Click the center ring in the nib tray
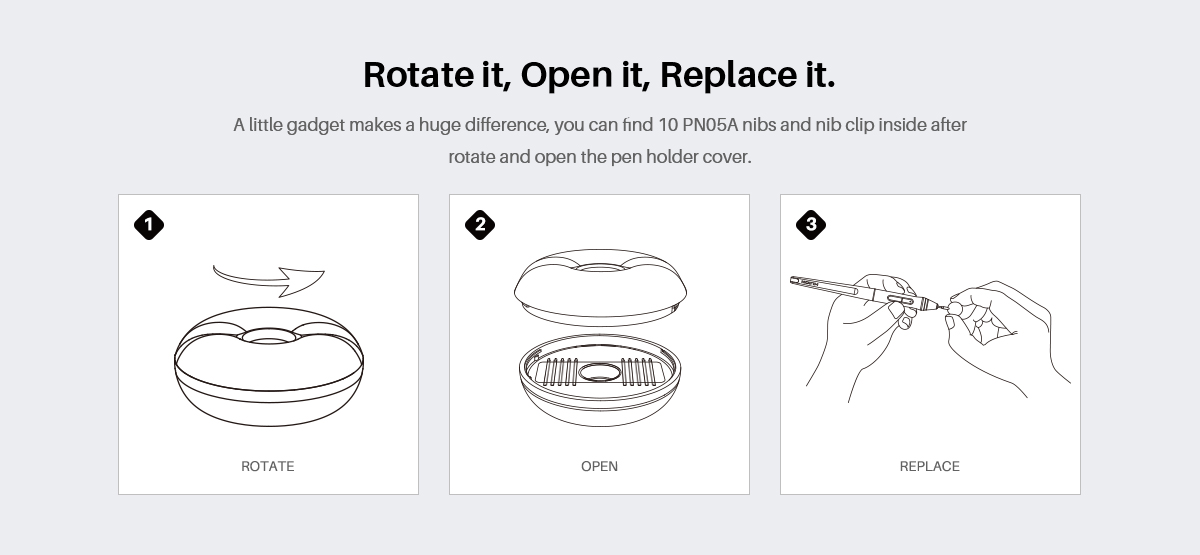This screenshot has height=555, width=1200. tap(599, 374)
